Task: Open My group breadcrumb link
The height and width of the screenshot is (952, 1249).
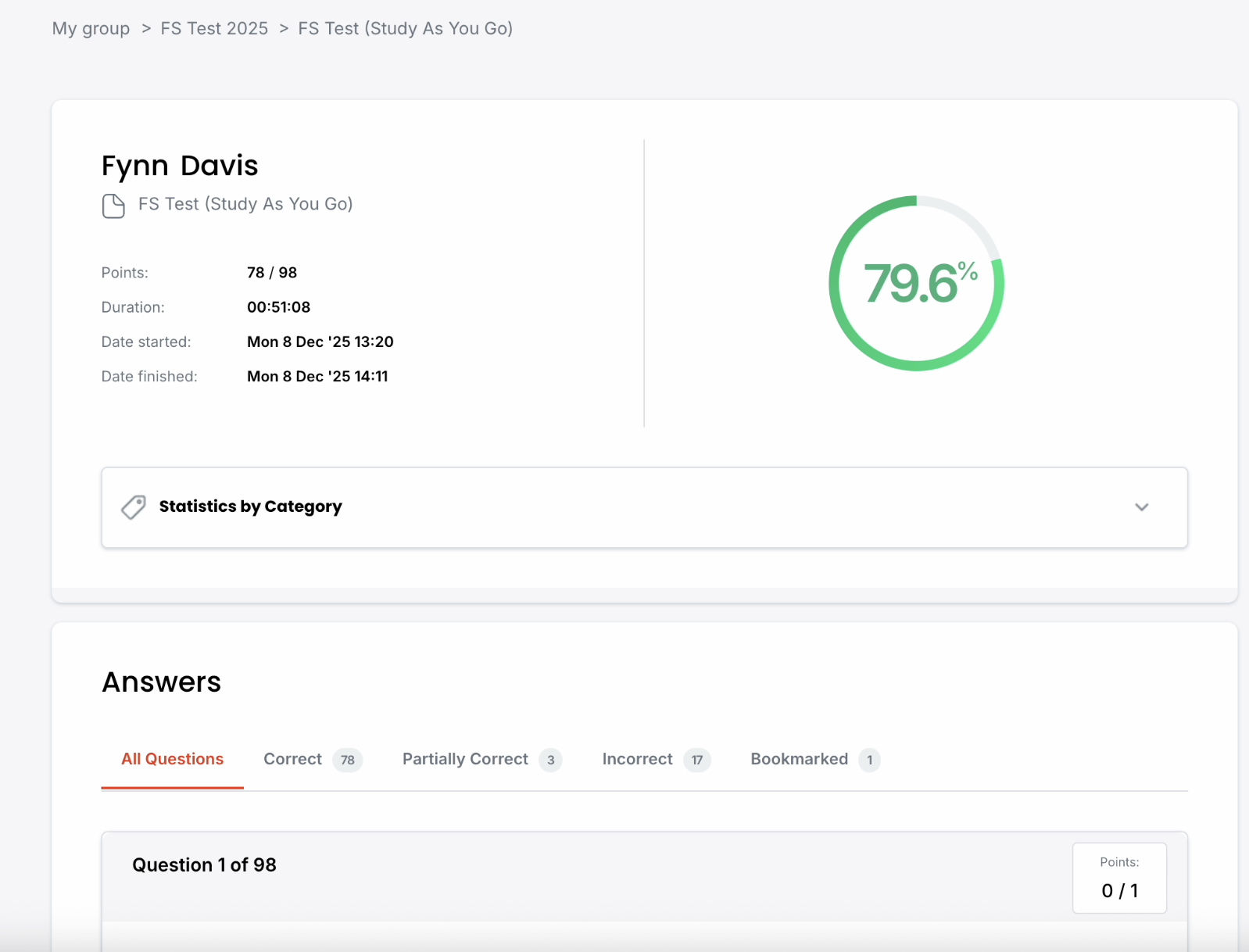Action: point(91,29)
